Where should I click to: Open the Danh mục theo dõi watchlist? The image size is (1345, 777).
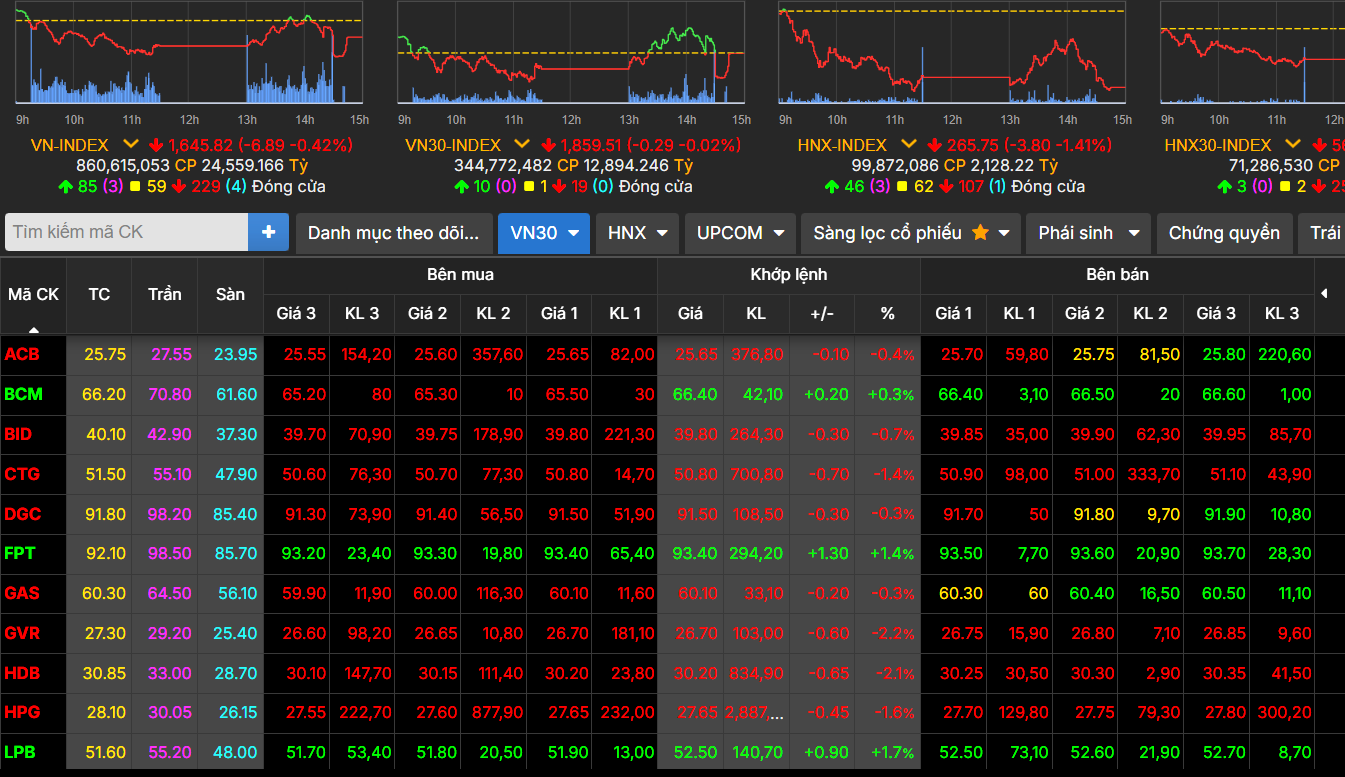point(394,233)
